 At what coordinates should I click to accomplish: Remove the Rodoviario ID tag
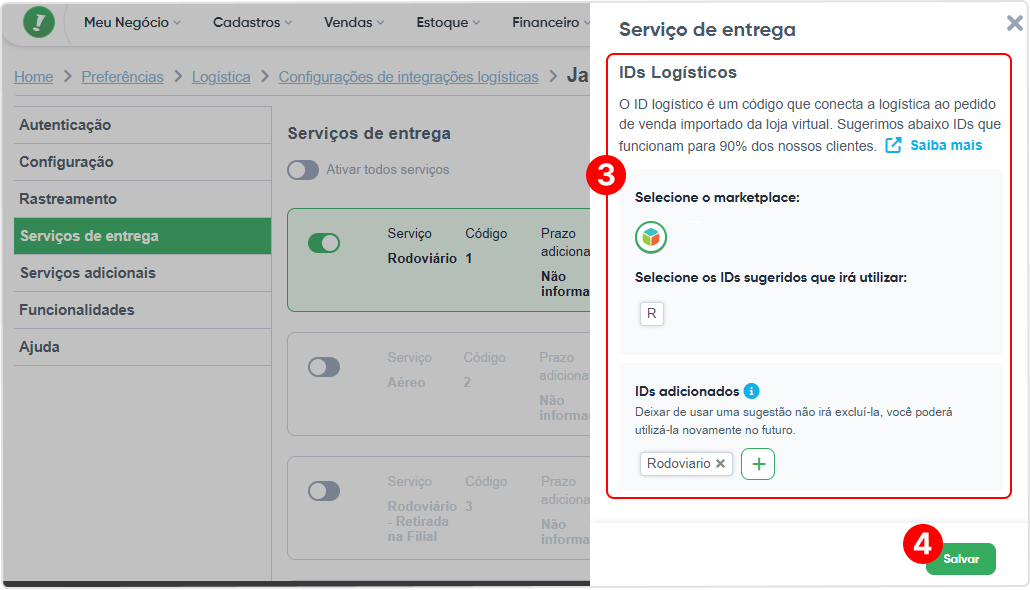[721, 463]
